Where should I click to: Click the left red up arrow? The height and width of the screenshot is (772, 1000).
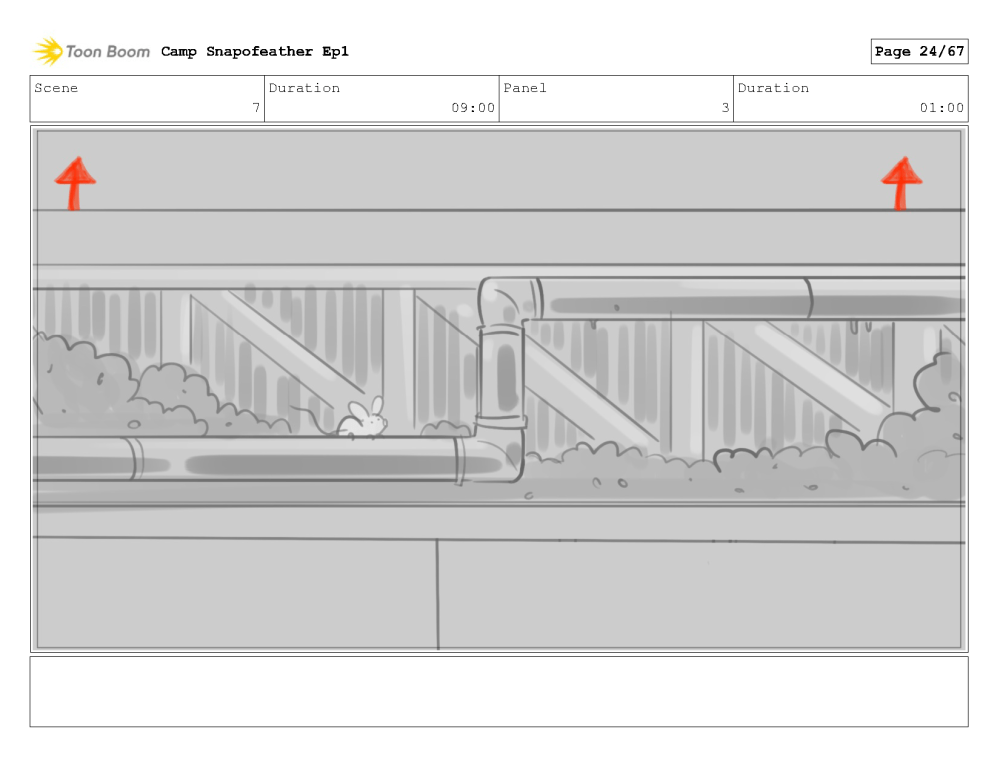pos(74,182)
